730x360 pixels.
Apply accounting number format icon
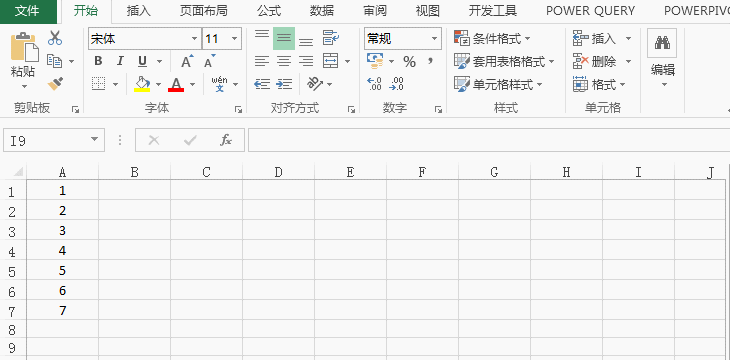(375, 61)
